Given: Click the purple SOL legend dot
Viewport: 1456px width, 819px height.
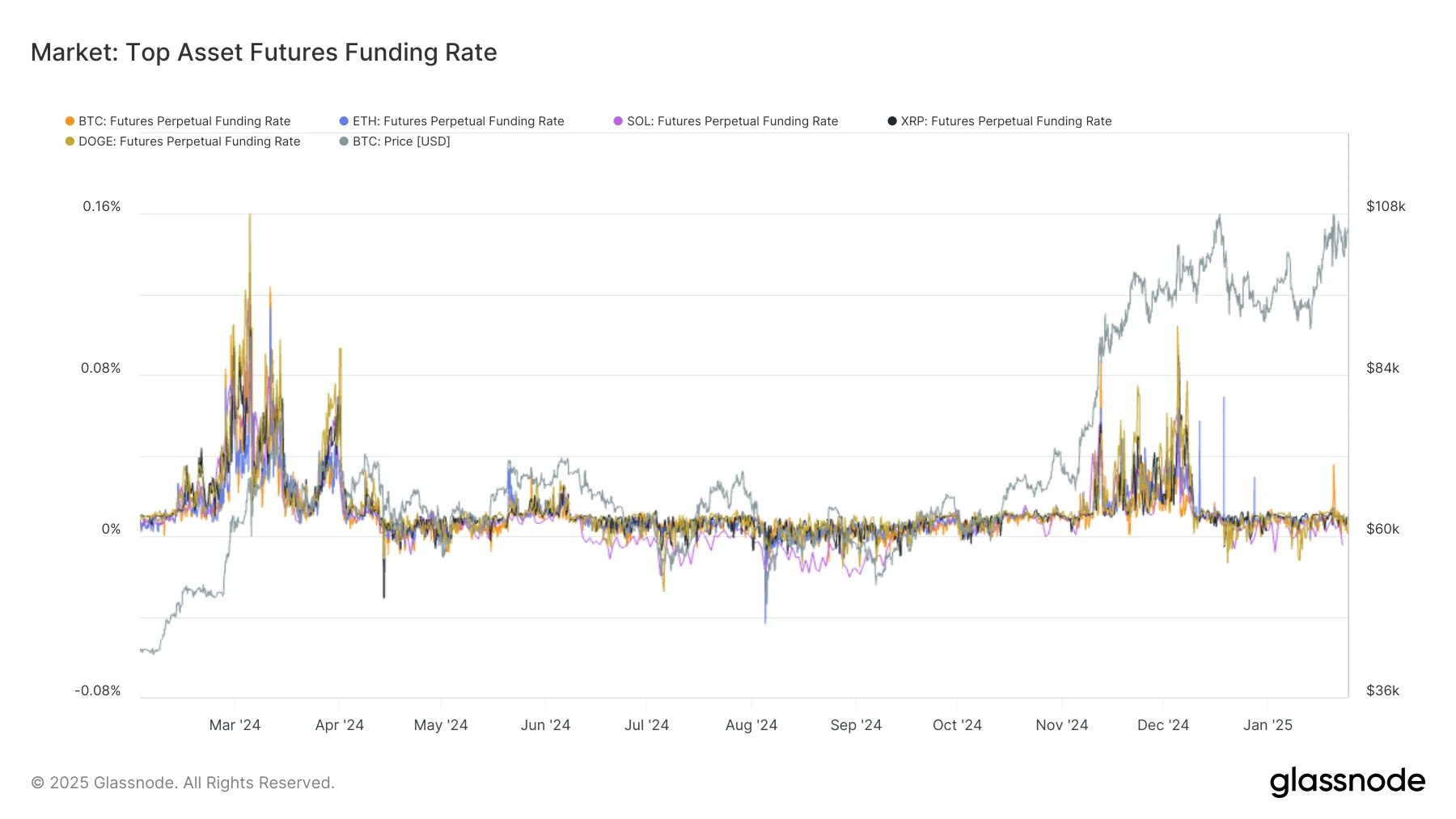Looking at the screenshot, I should click(x=619, y=121).
